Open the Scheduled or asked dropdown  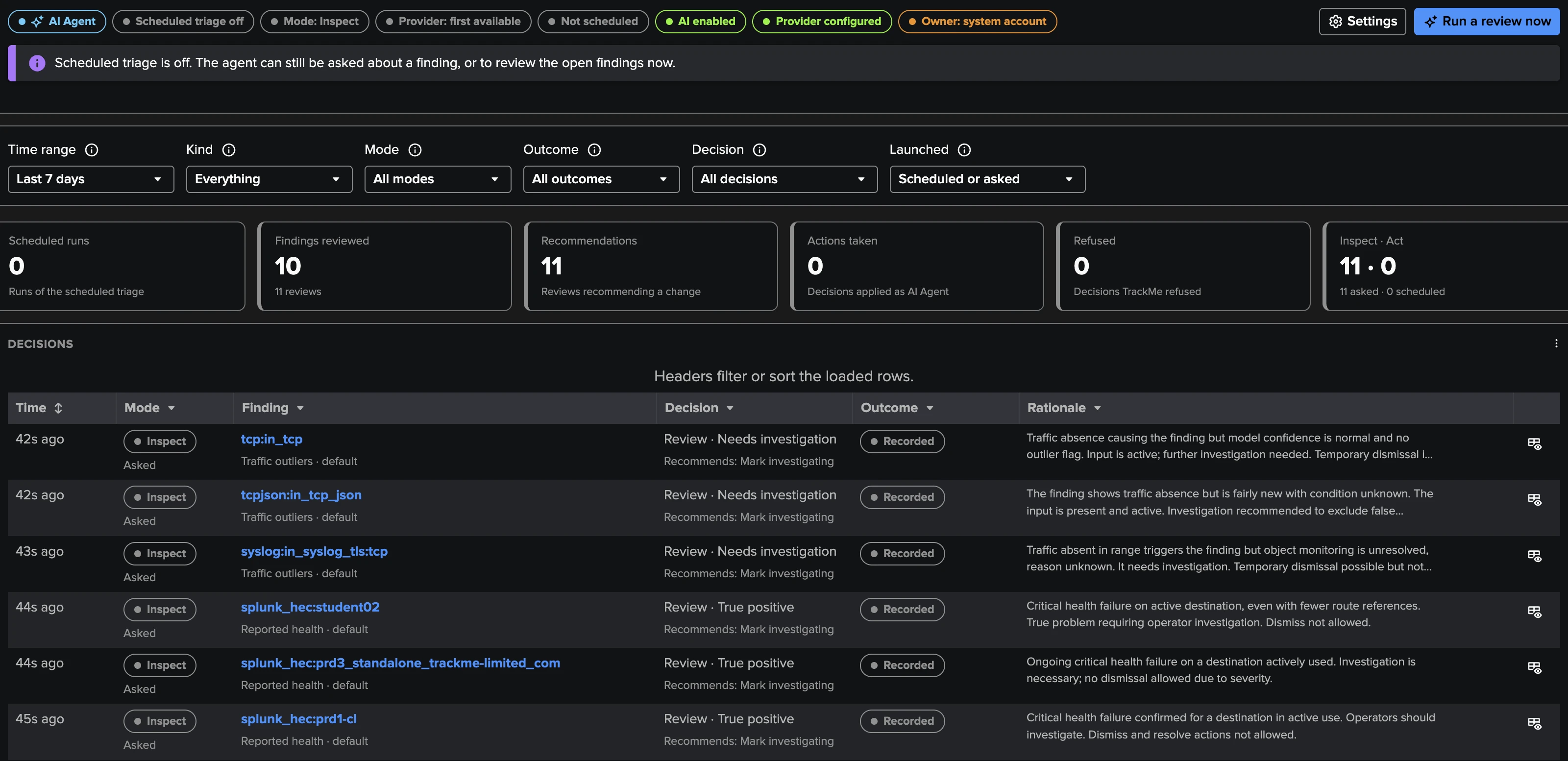point(987,179)
